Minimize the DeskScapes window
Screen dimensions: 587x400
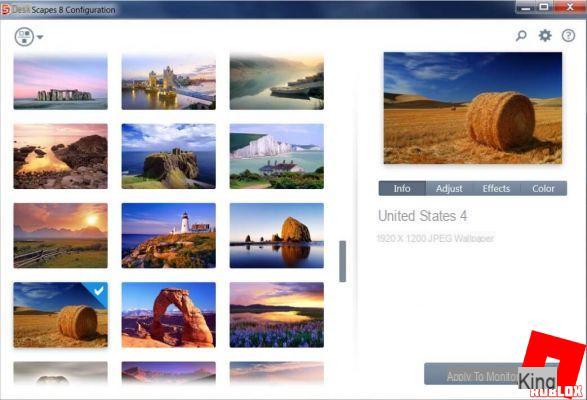(x=526, y=7)
